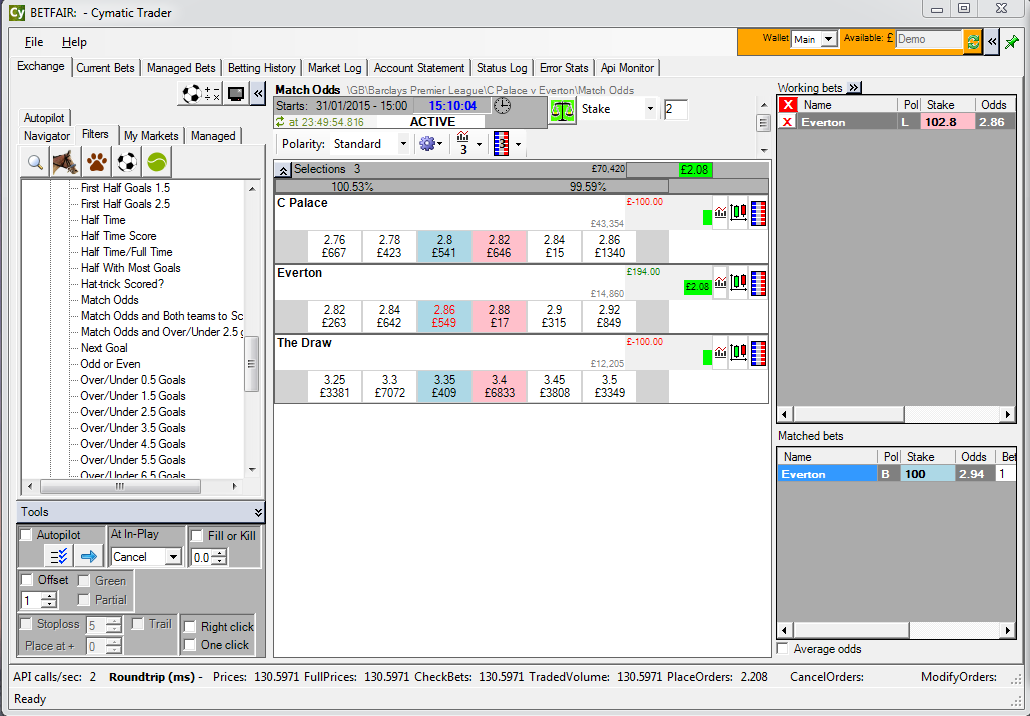Switch to the Current Bets tab

105,68
